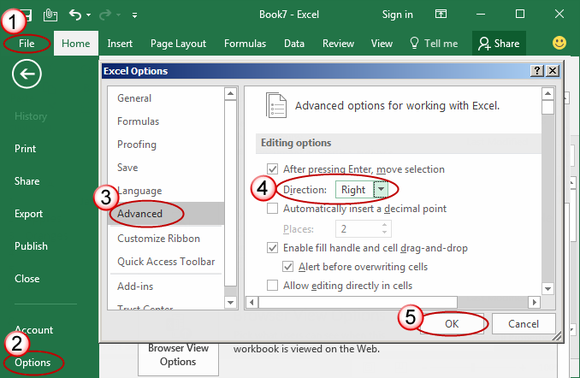
Task: Click horizontal scroll left arrow
Action: point(252,302)
